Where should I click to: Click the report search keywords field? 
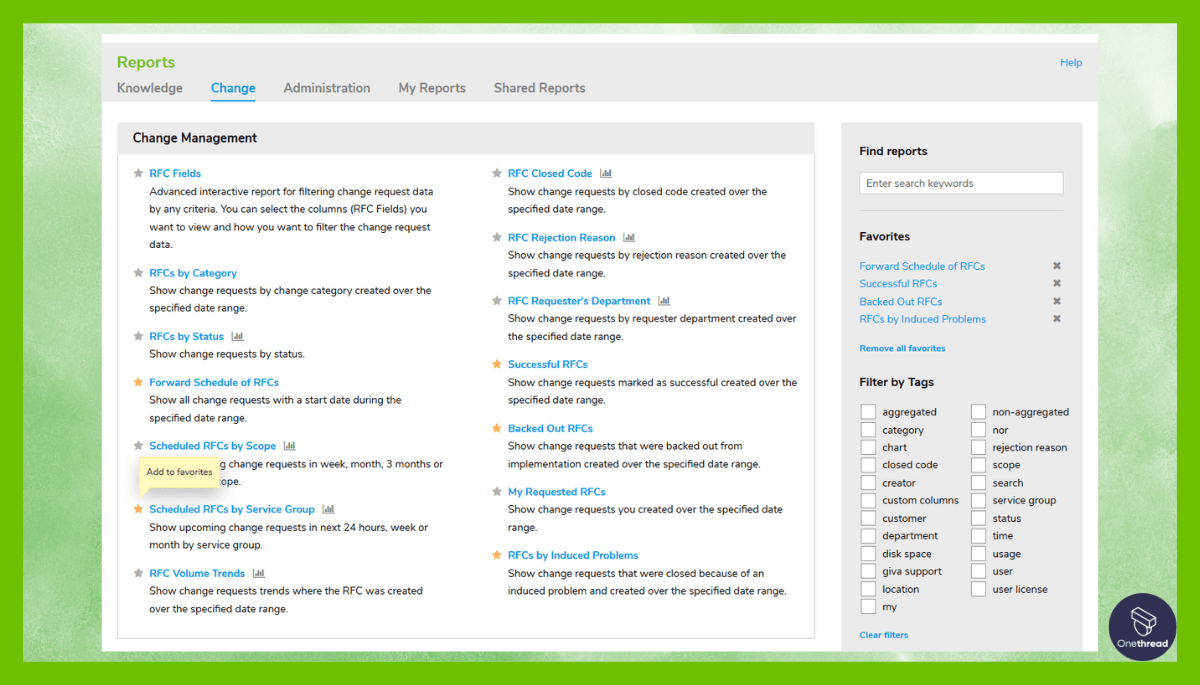(x=960, y=183)
